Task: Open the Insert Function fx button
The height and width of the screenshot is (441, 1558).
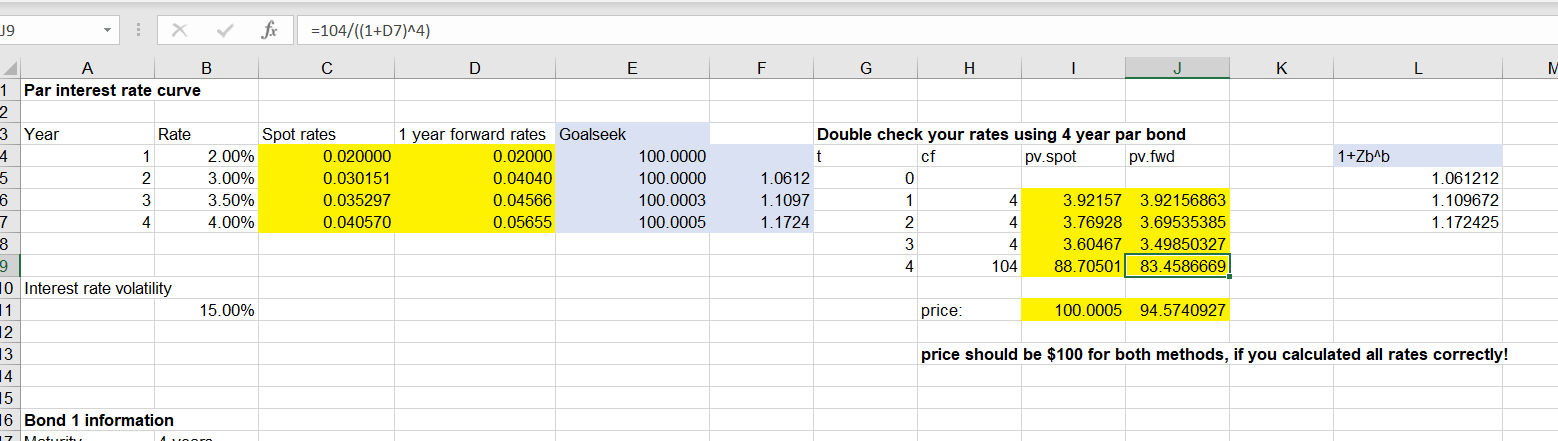Action: tap(267, 30)
